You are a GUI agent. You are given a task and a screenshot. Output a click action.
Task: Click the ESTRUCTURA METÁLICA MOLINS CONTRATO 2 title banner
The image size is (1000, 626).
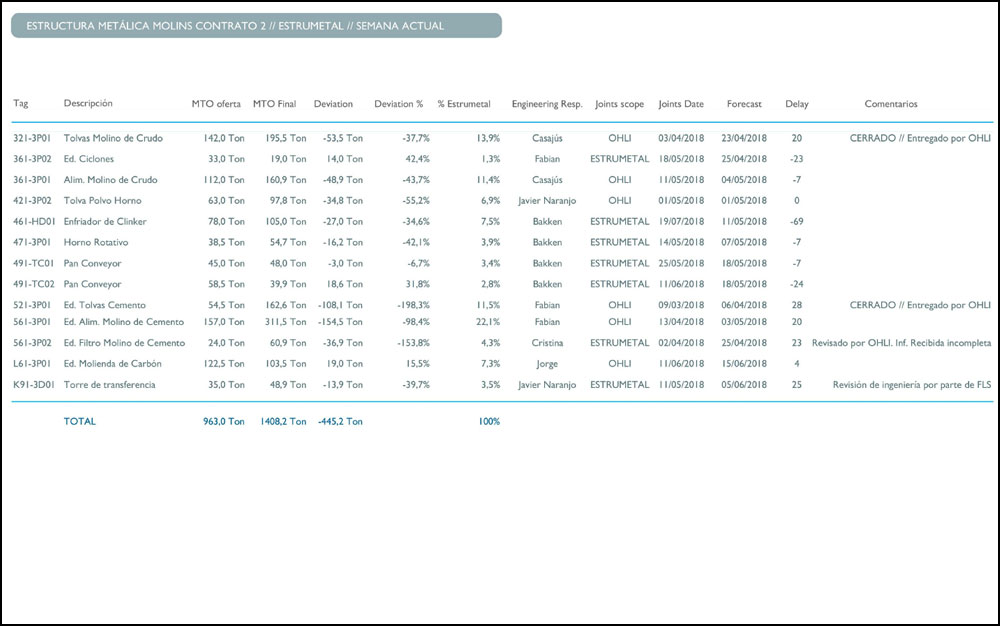click(x=256, y=26)
